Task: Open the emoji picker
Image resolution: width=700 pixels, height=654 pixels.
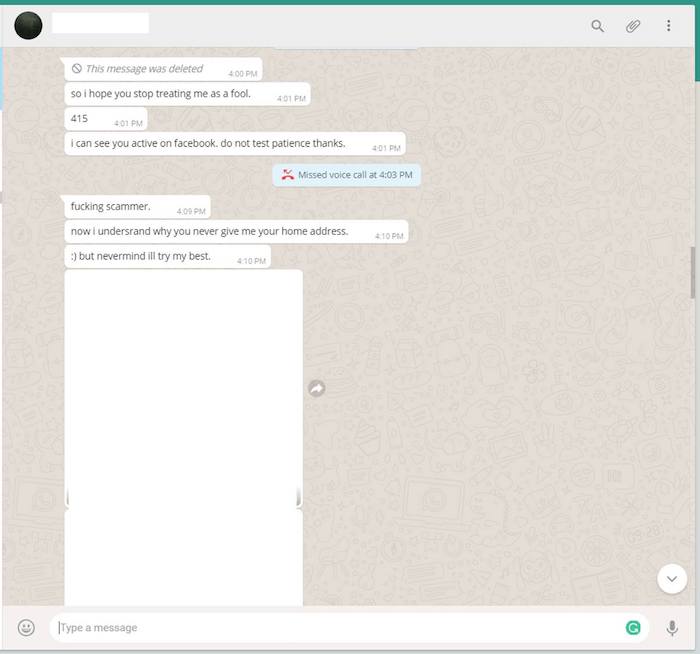Action: click(27, 628)
